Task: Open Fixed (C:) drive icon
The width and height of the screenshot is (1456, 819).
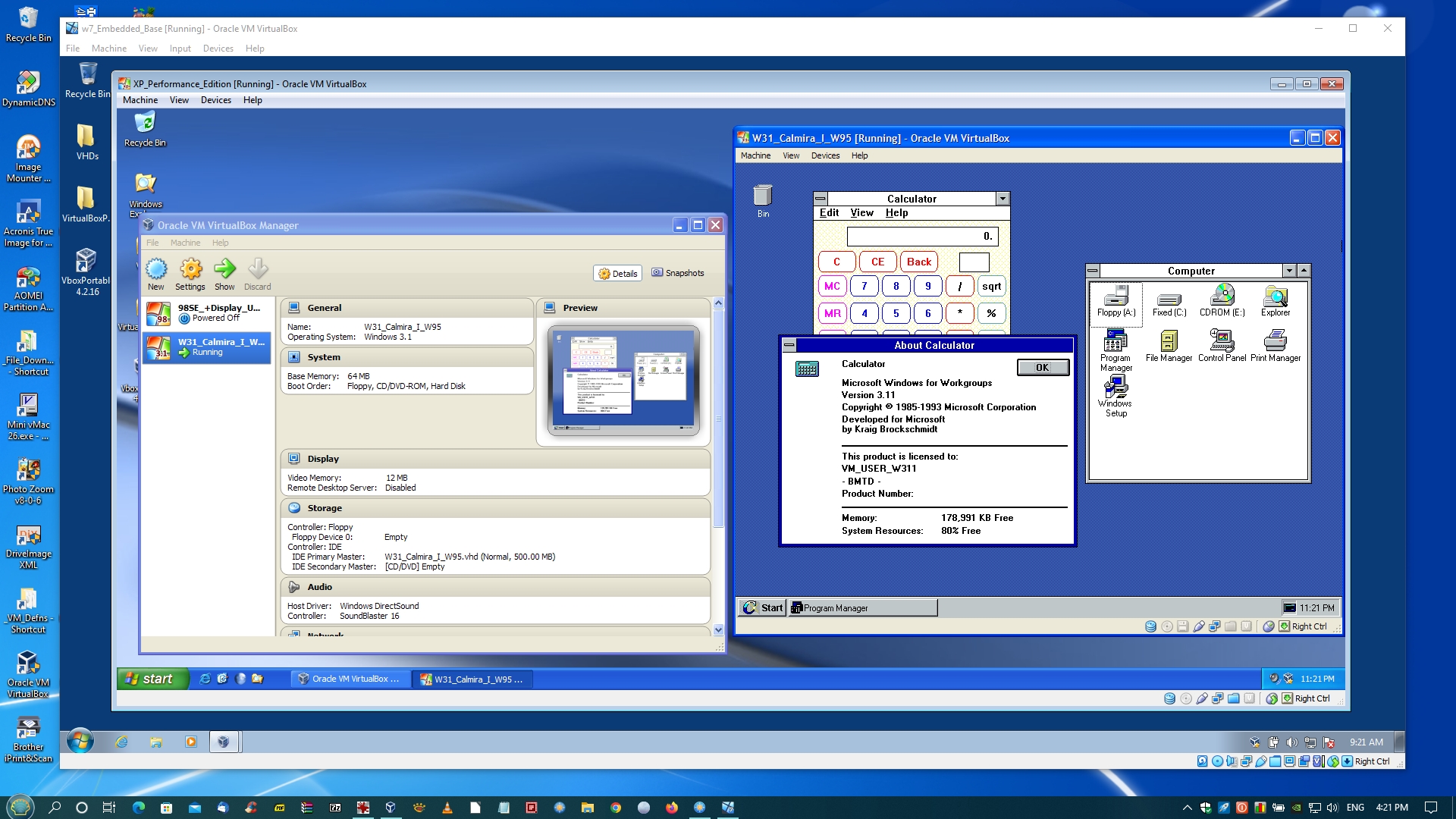Action: point(1169,302)
